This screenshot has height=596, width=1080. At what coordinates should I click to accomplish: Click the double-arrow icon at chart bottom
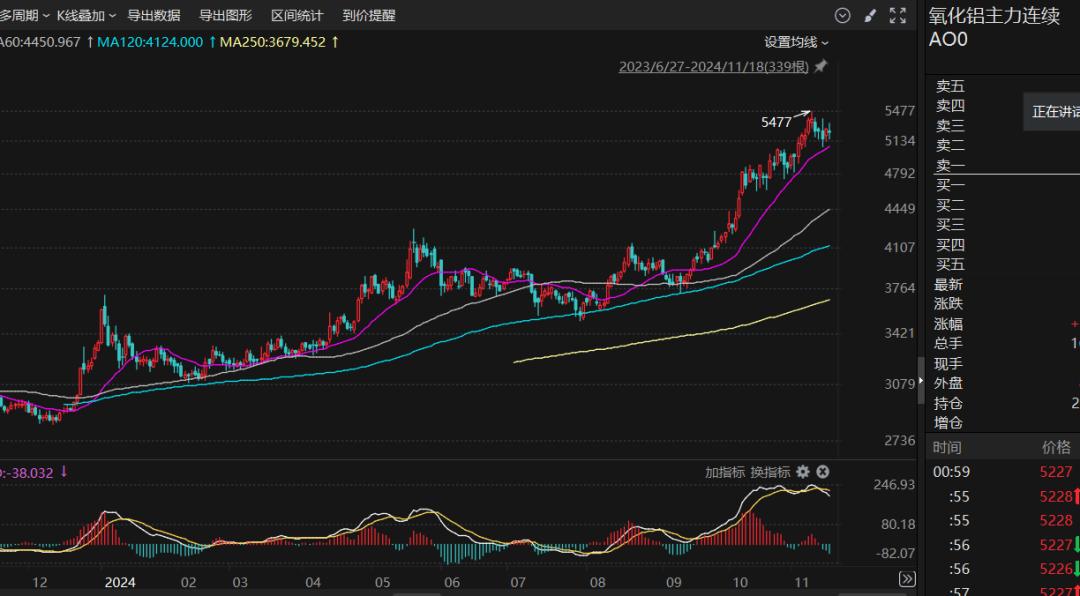pos(906,578)
